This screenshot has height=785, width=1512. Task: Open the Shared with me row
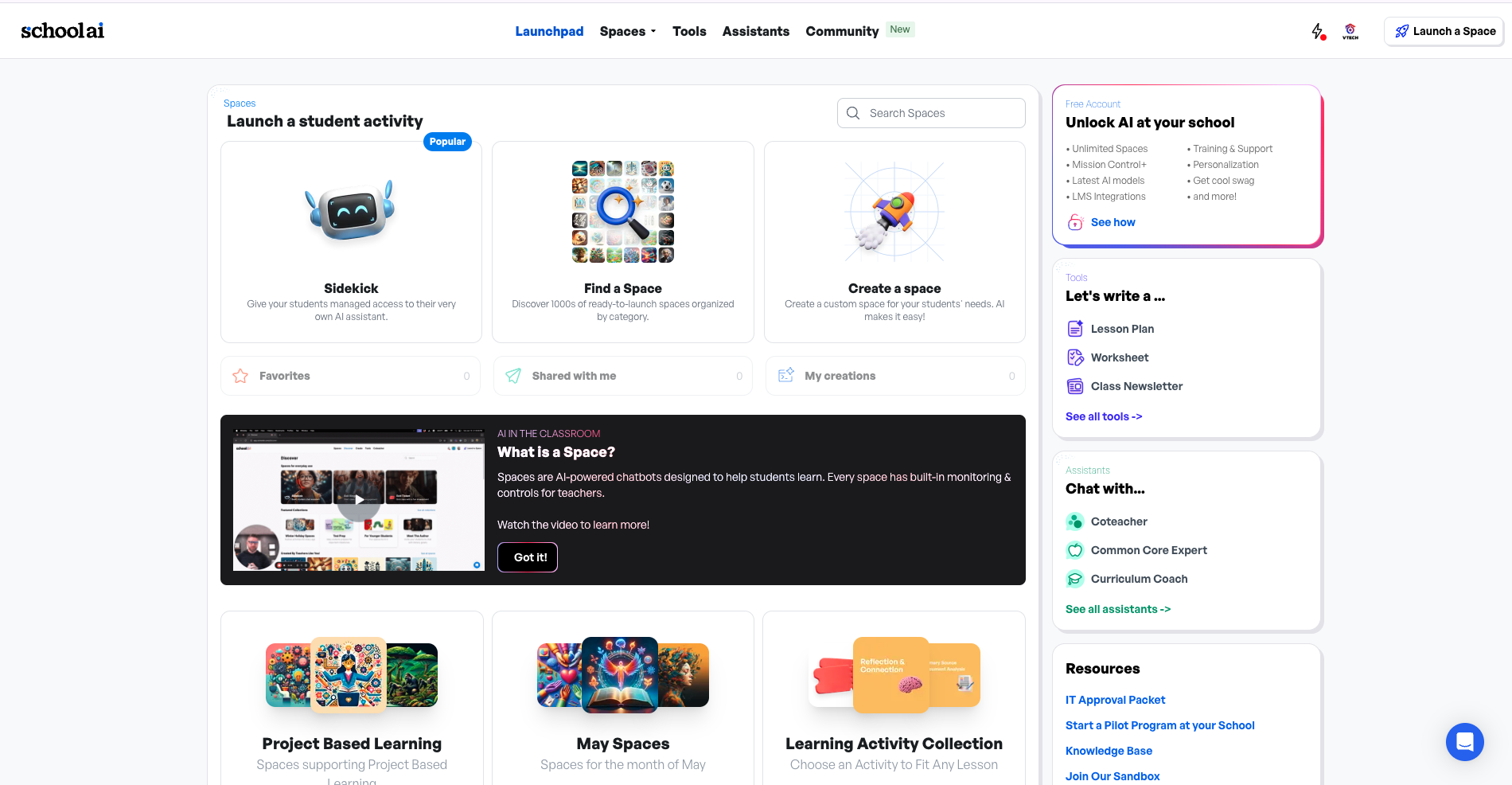[x=623, y=376]
